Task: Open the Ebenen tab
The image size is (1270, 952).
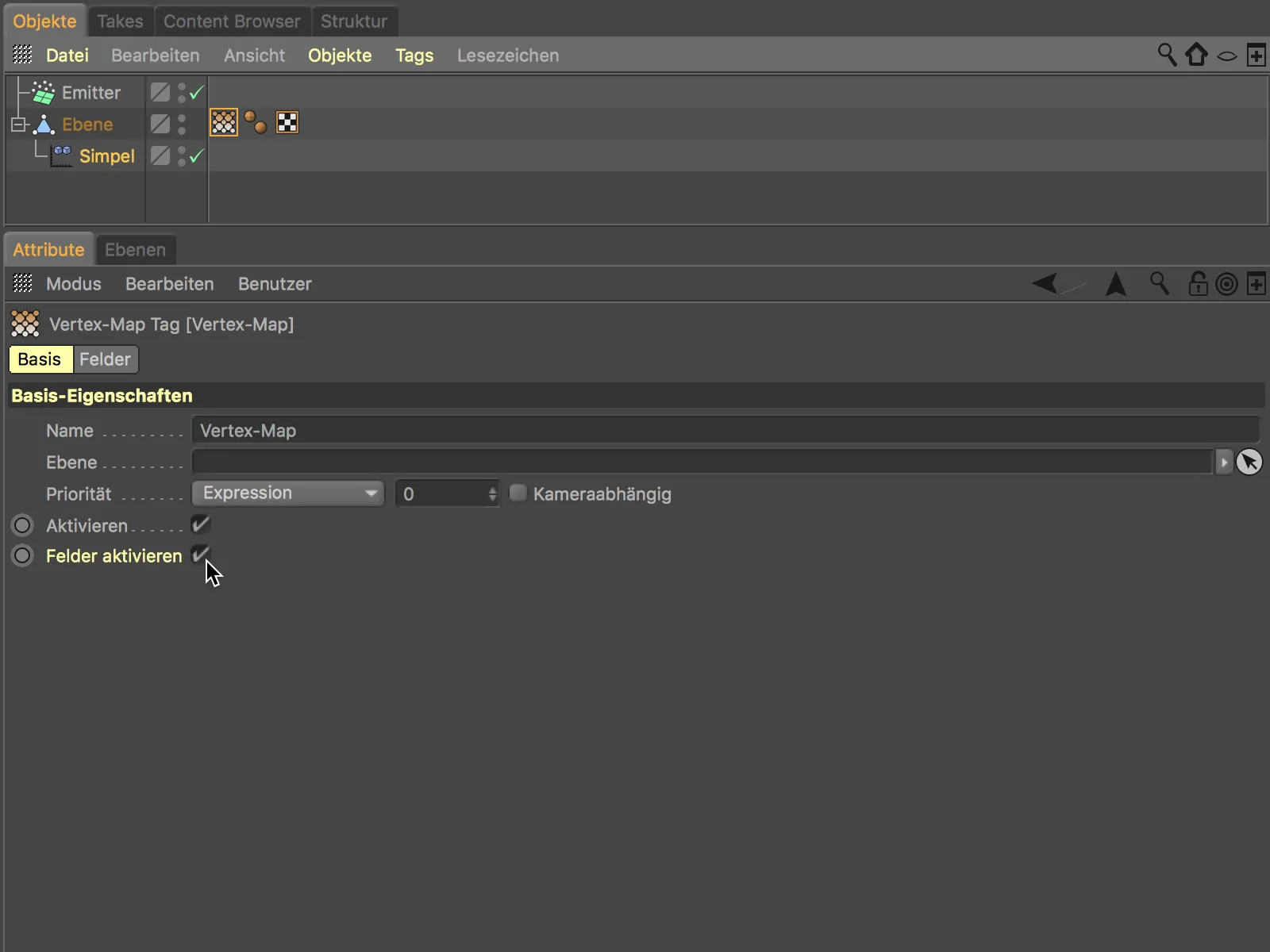Action: [136, 250]
